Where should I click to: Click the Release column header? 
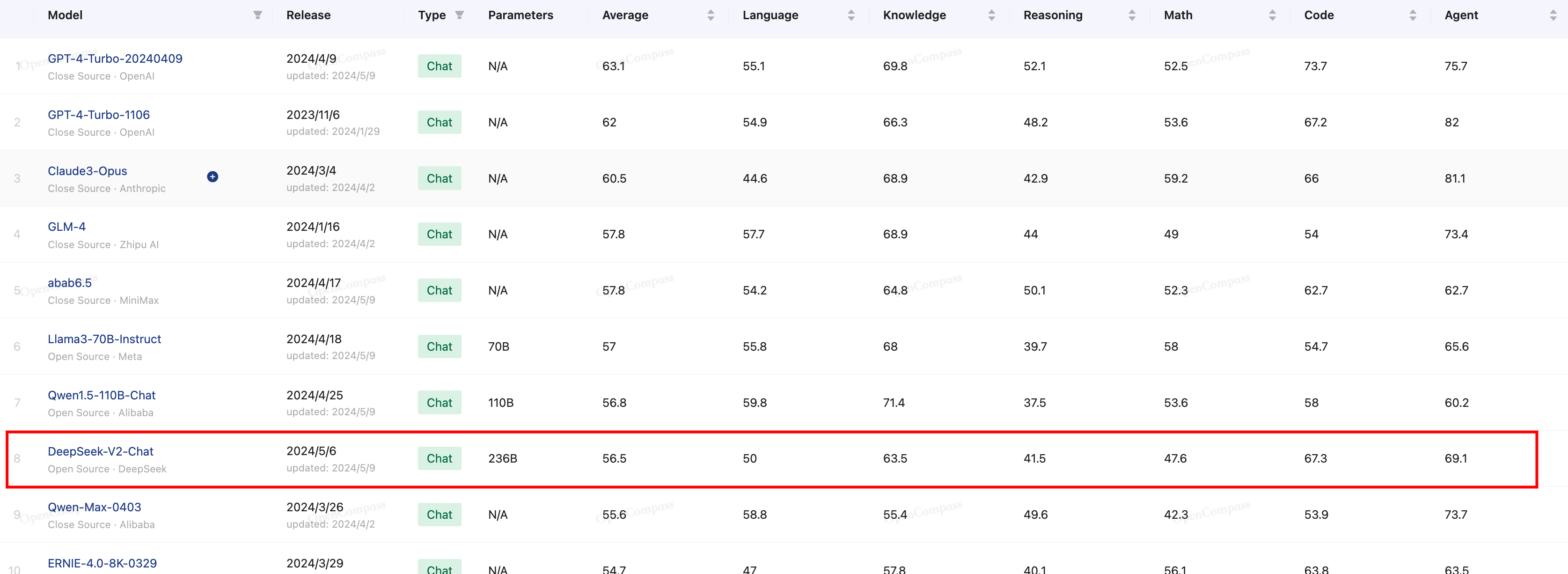308,15
